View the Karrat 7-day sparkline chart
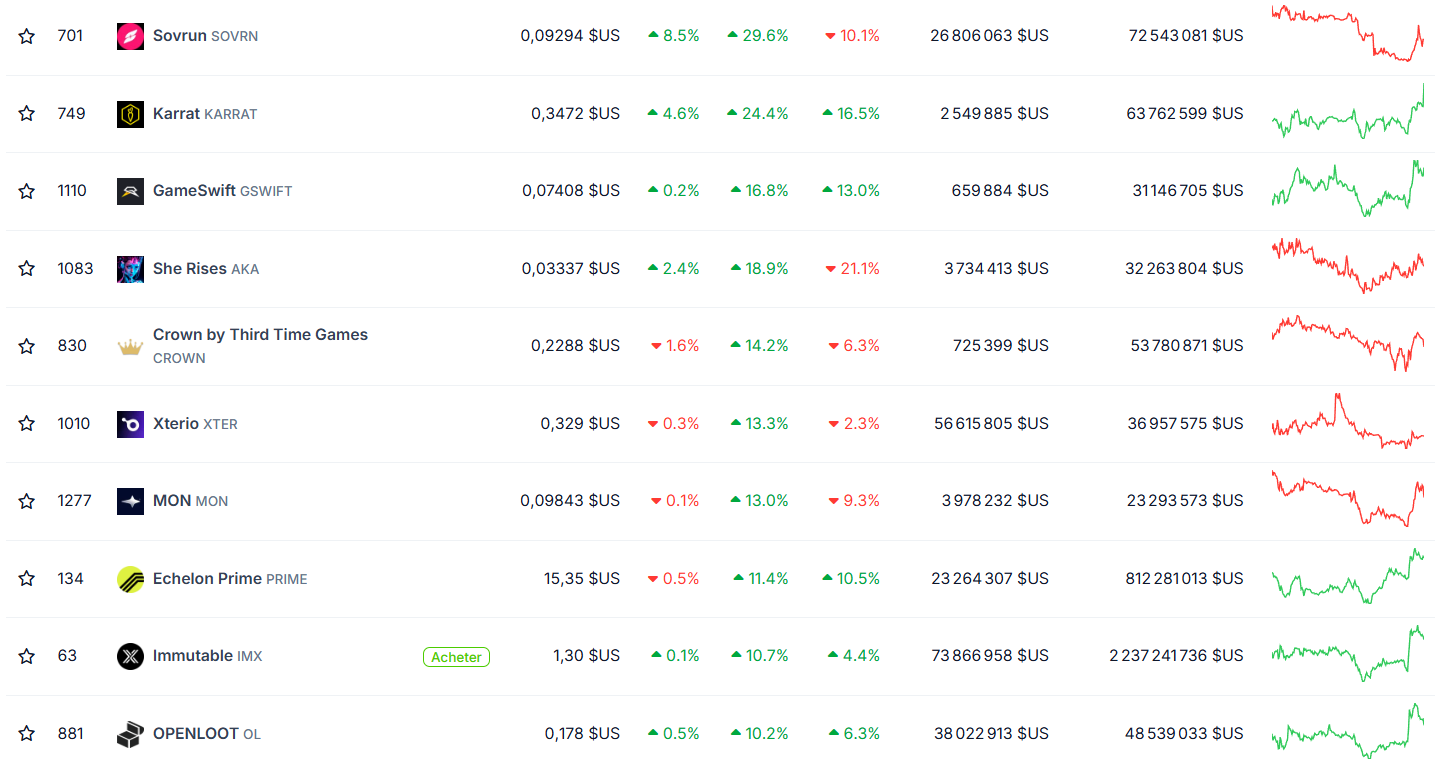 click(1348, 113)
